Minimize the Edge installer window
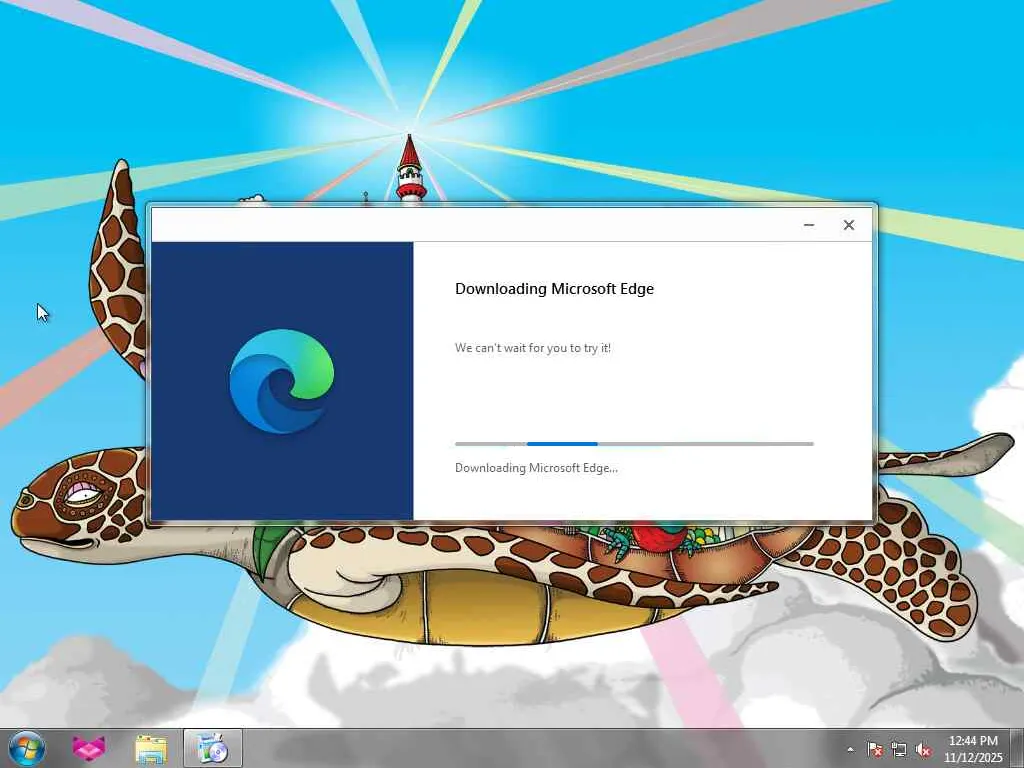The height and width of the screenshot is (768, 1024). pyautogui.click(x=808, y=225)
